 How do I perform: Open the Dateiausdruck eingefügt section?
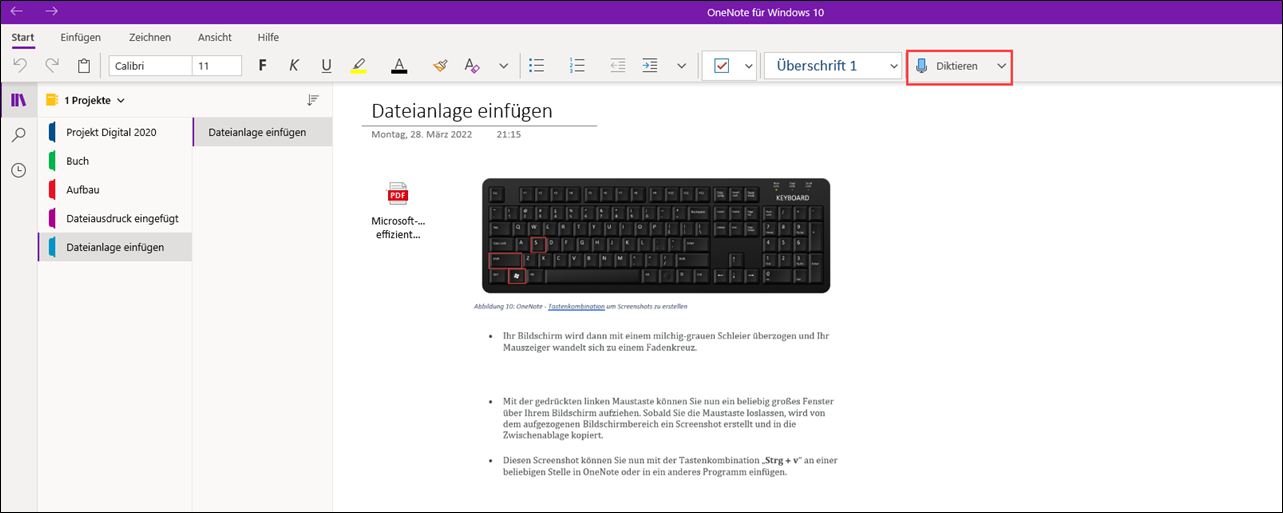pyautogui.click(x=115, y=218)
